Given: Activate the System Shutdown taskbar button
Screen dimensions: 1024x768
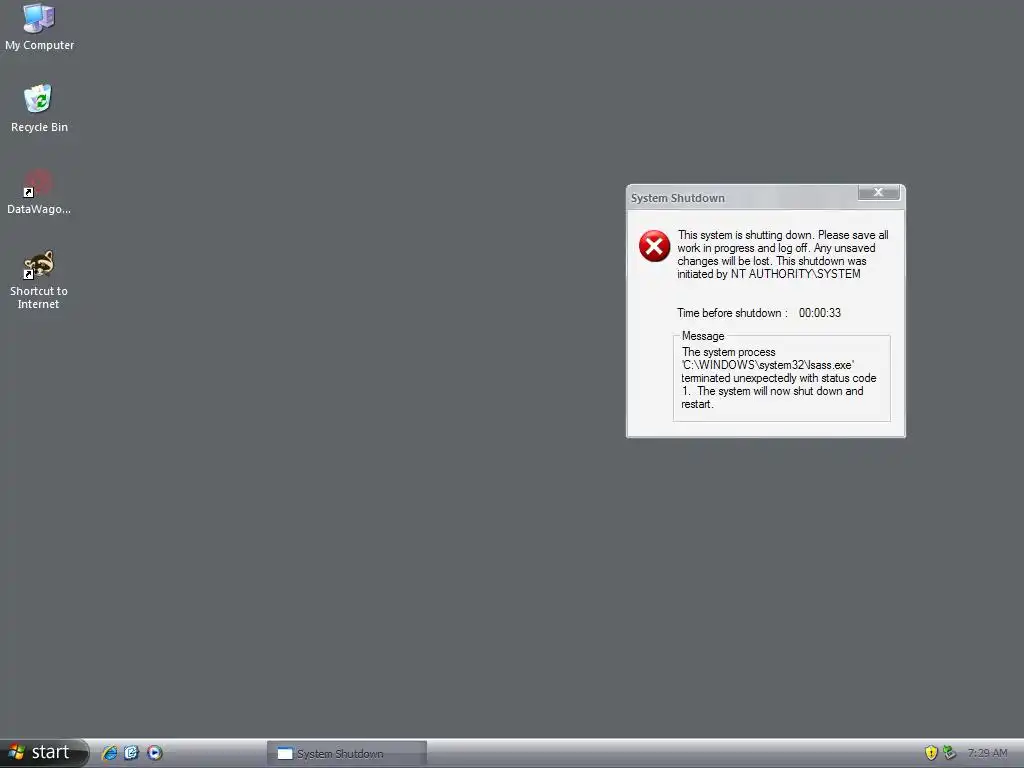Looking at the screenshot, I should point(347,754).
